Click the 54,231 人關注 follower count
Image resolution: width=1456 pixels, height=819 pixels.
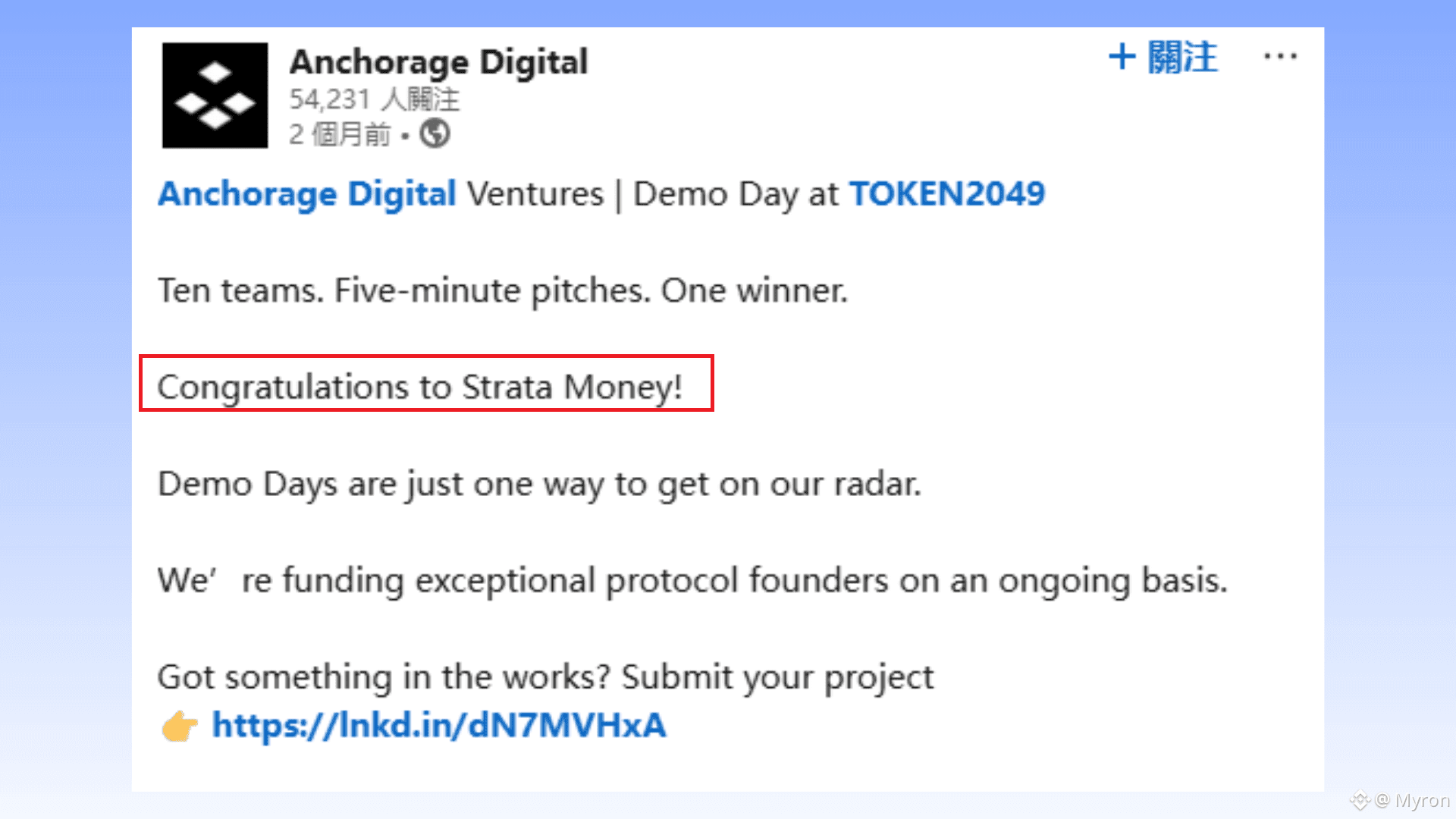[374, 99]
